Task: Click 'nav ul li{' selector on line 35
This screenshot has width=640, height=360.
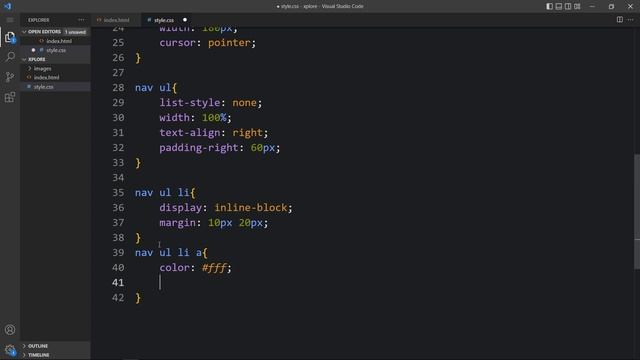Action: coord(165,193)
